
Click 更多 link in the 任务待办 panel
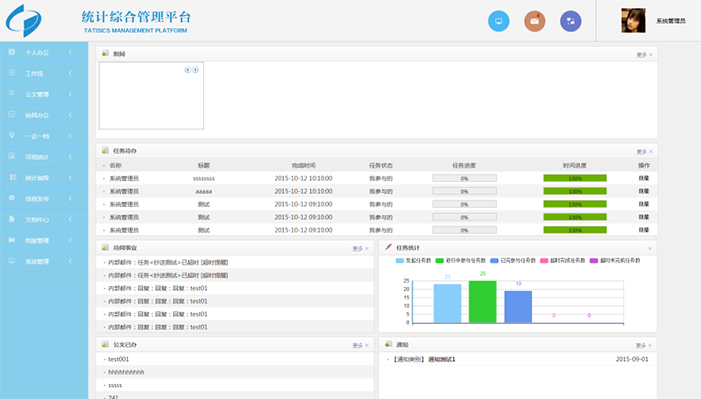[642, 152]
